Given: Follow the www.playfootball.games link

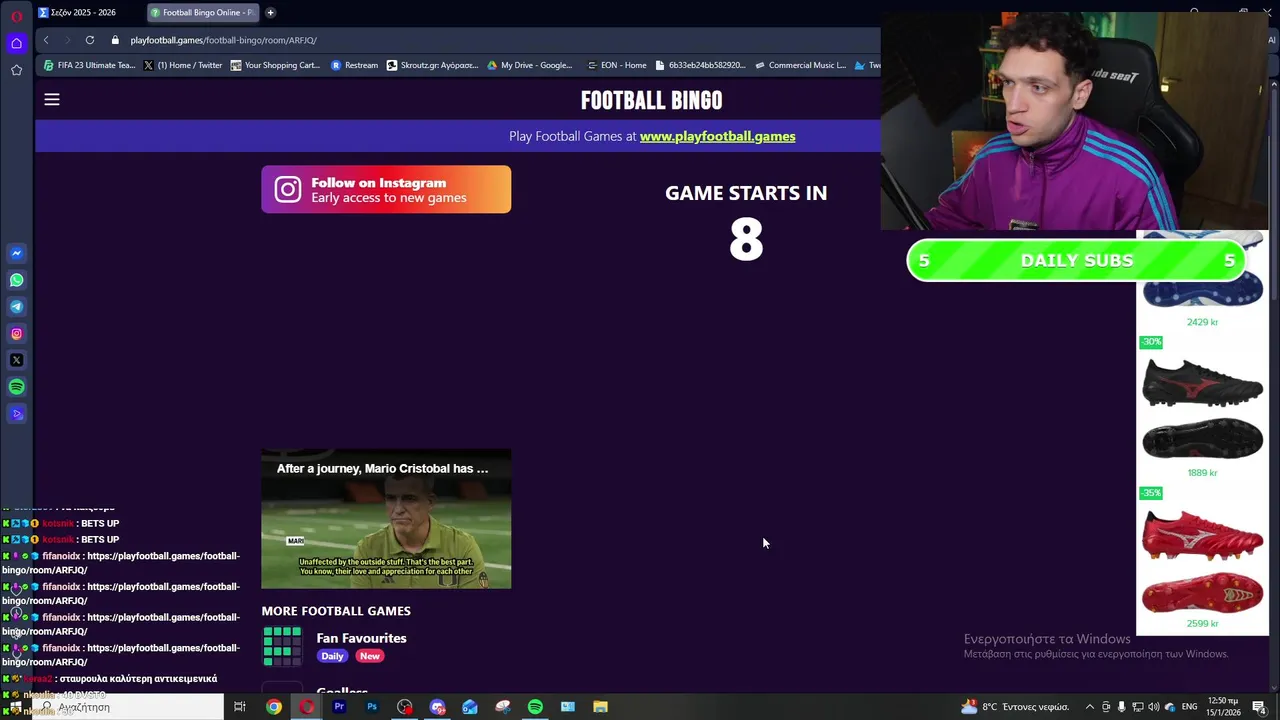Looking at the screenshot, I should (717, 136).
